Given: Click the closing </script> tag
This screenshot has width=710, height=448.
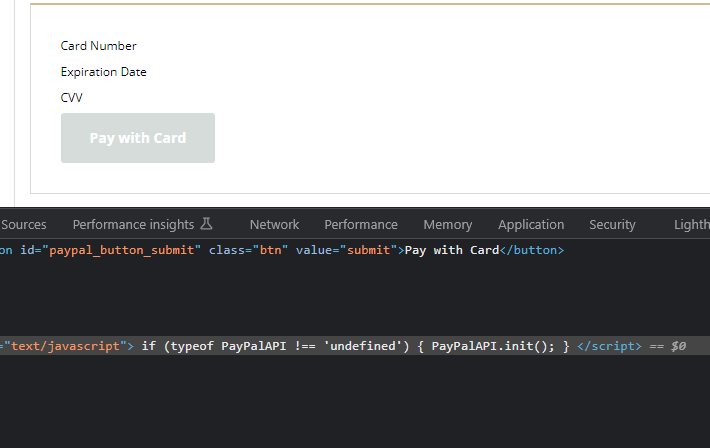Looking at the screenshot, I should [609, 346].
